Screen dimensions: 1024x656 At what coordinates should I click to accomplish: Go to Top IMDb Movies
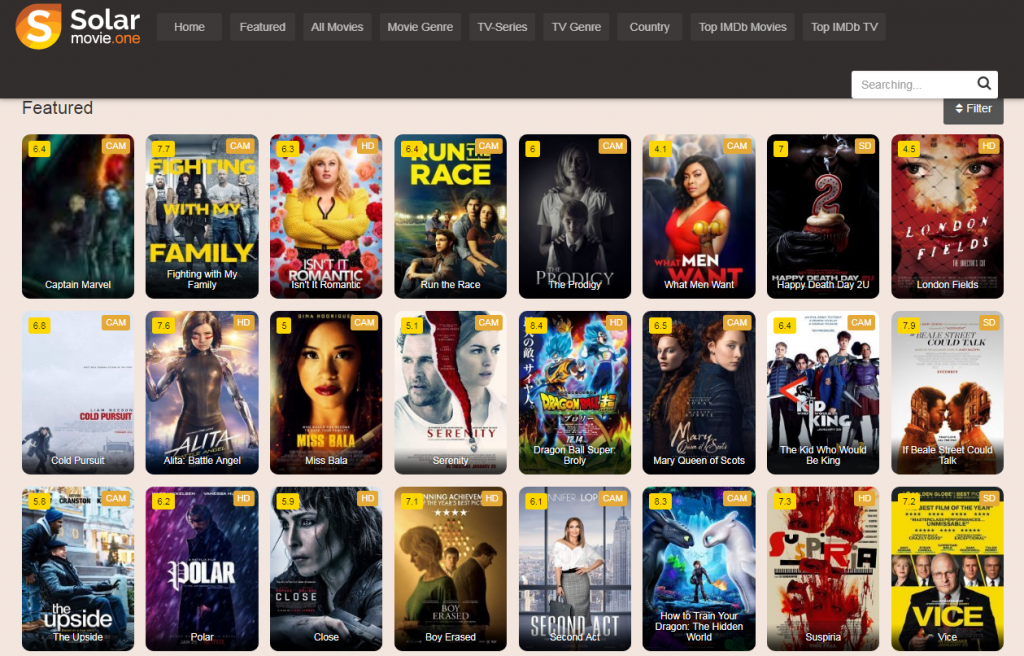click(743, 27)
